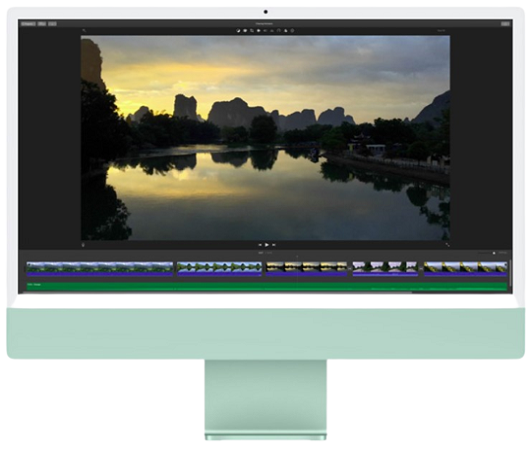Click the magic wand auto-enhance icon
530x450 pixels.
click(x=84, y=30)
